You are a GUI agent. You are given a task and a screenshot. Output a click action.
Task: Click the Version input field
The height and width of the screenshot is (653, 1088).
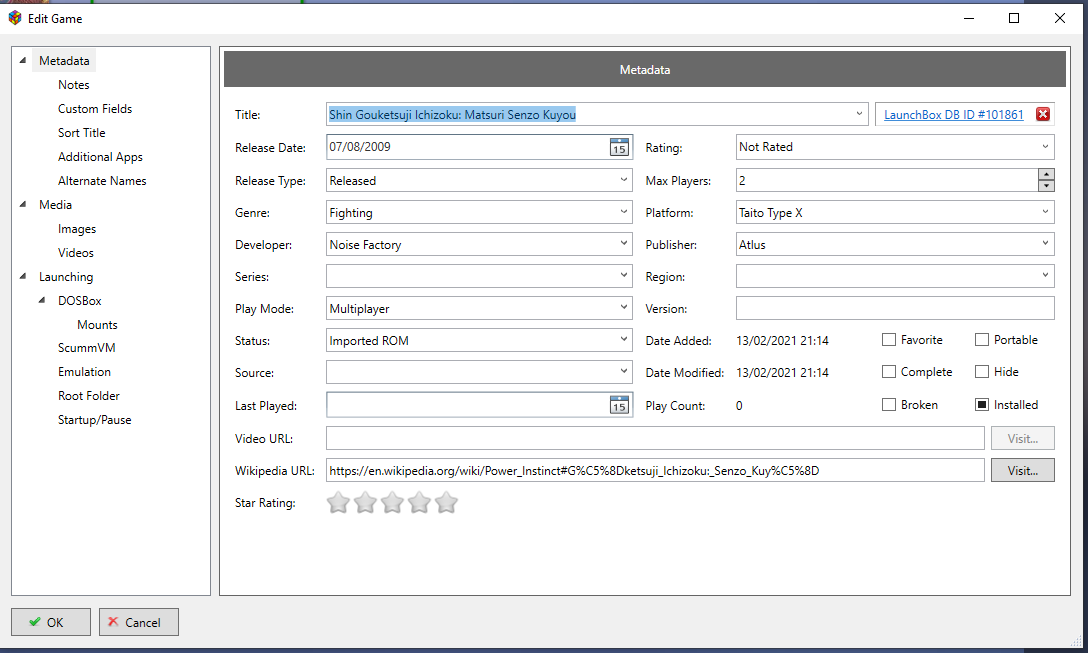[894, 308]
